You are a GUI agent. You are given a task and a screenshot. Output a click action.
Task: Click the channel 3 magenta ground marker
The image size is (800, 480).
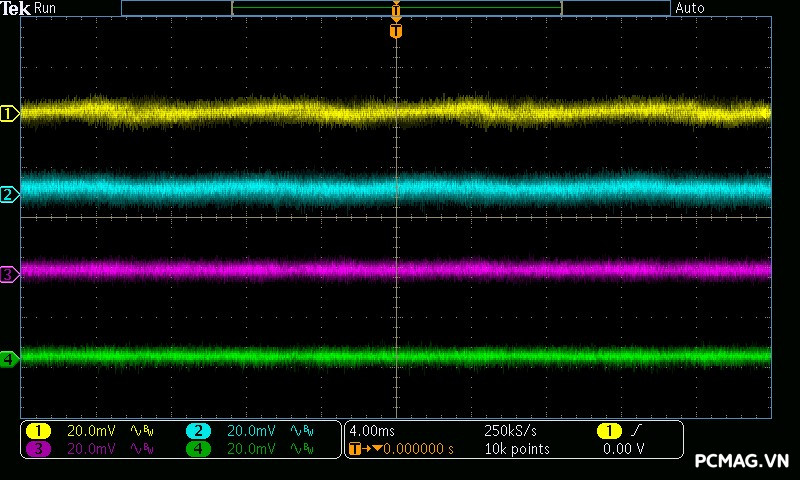point(10,273)
